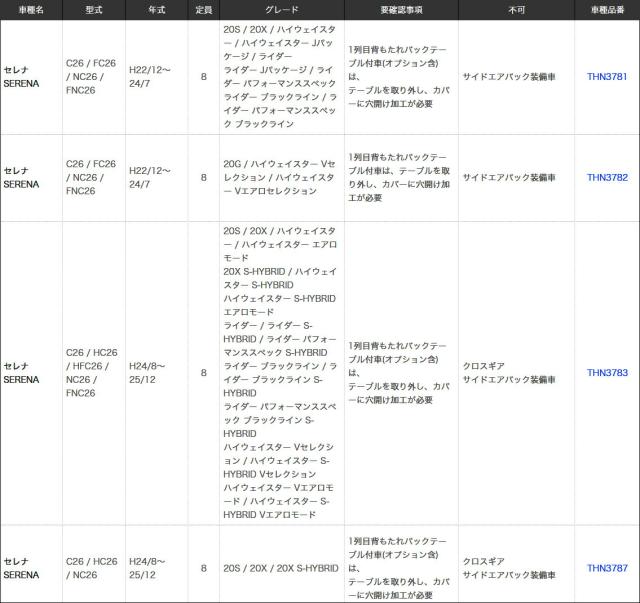
Task: Select サイドエアバック装備車 in THN3781 row
Action: click(x=509, y=77)
